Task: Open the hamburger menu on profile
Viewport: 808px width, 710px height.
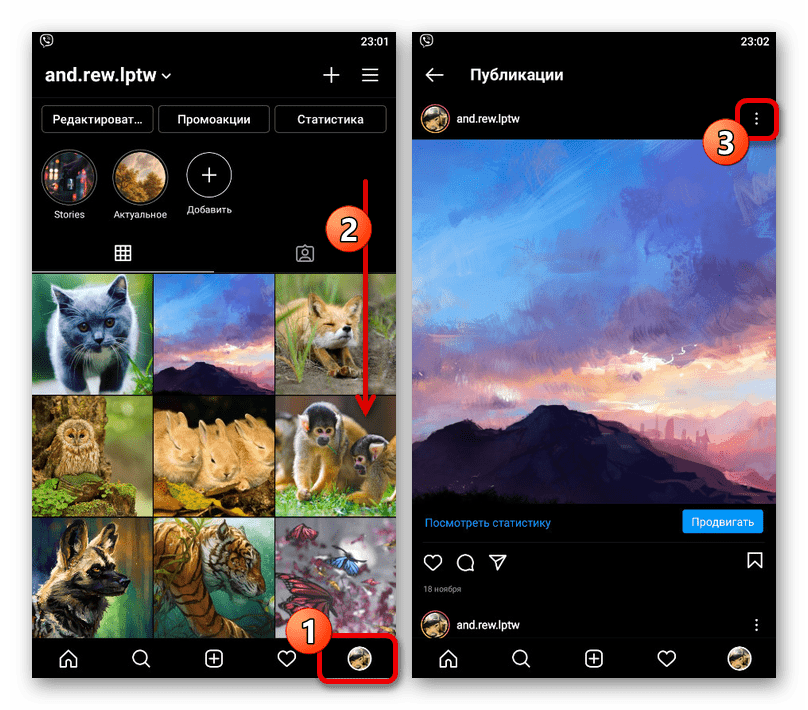Action: coord(370,76)
